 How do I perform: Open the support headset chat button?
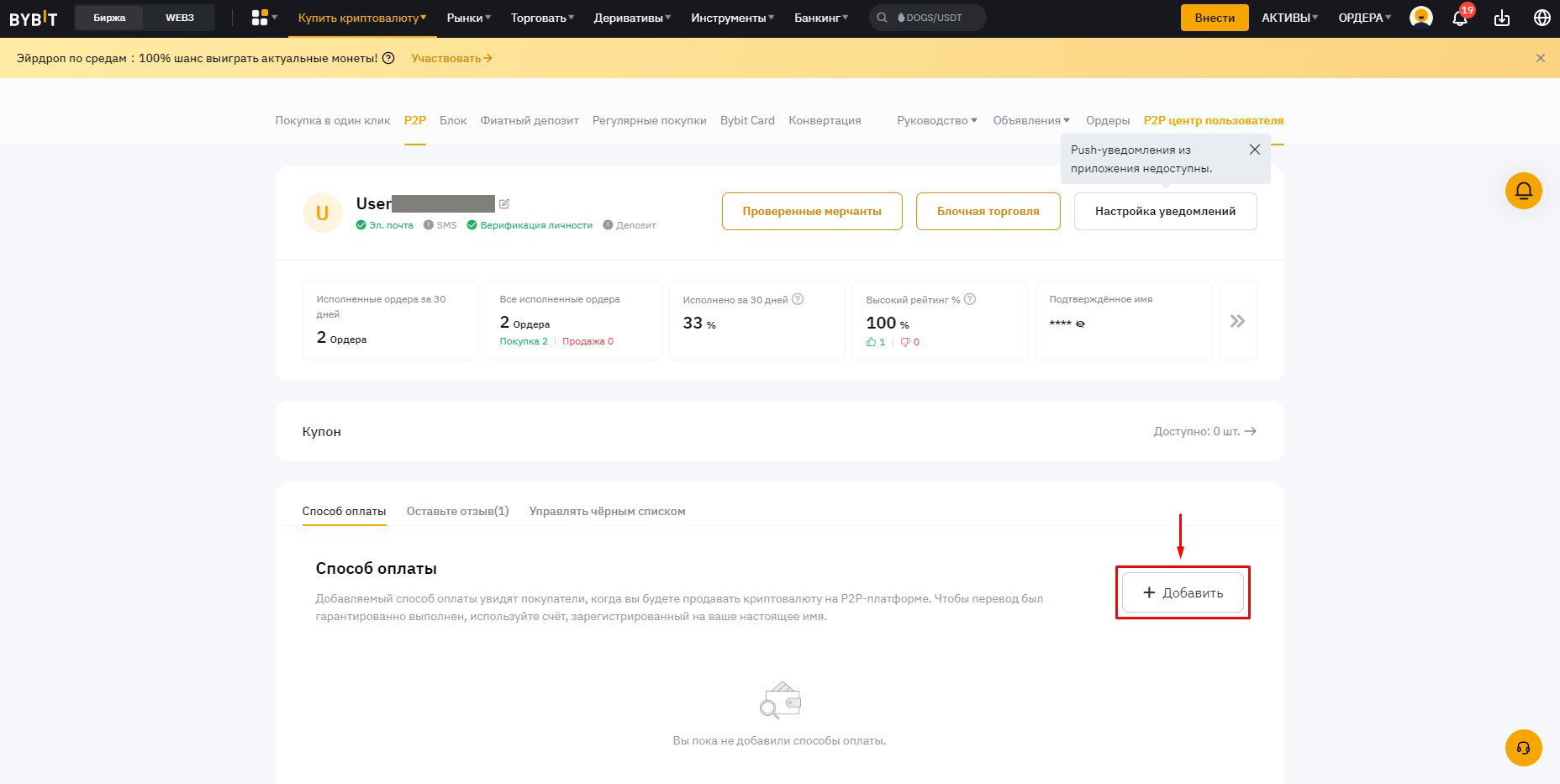(1524, 748)
